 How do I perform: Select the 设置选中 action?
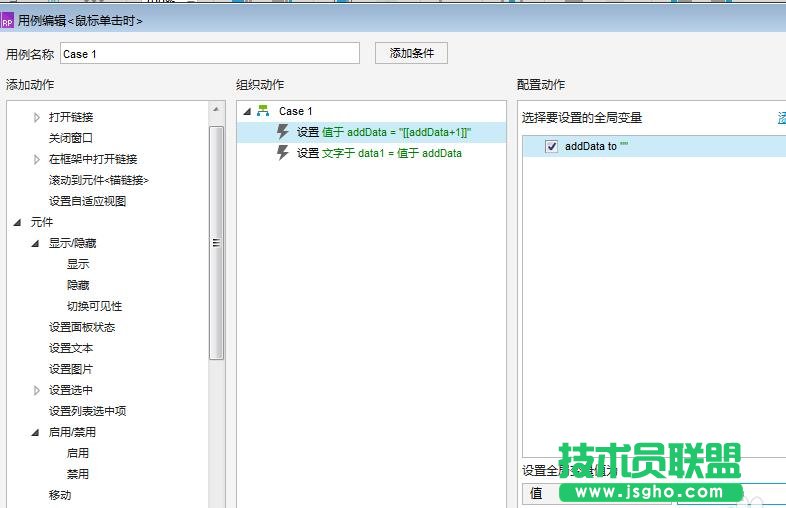(71, 390)
